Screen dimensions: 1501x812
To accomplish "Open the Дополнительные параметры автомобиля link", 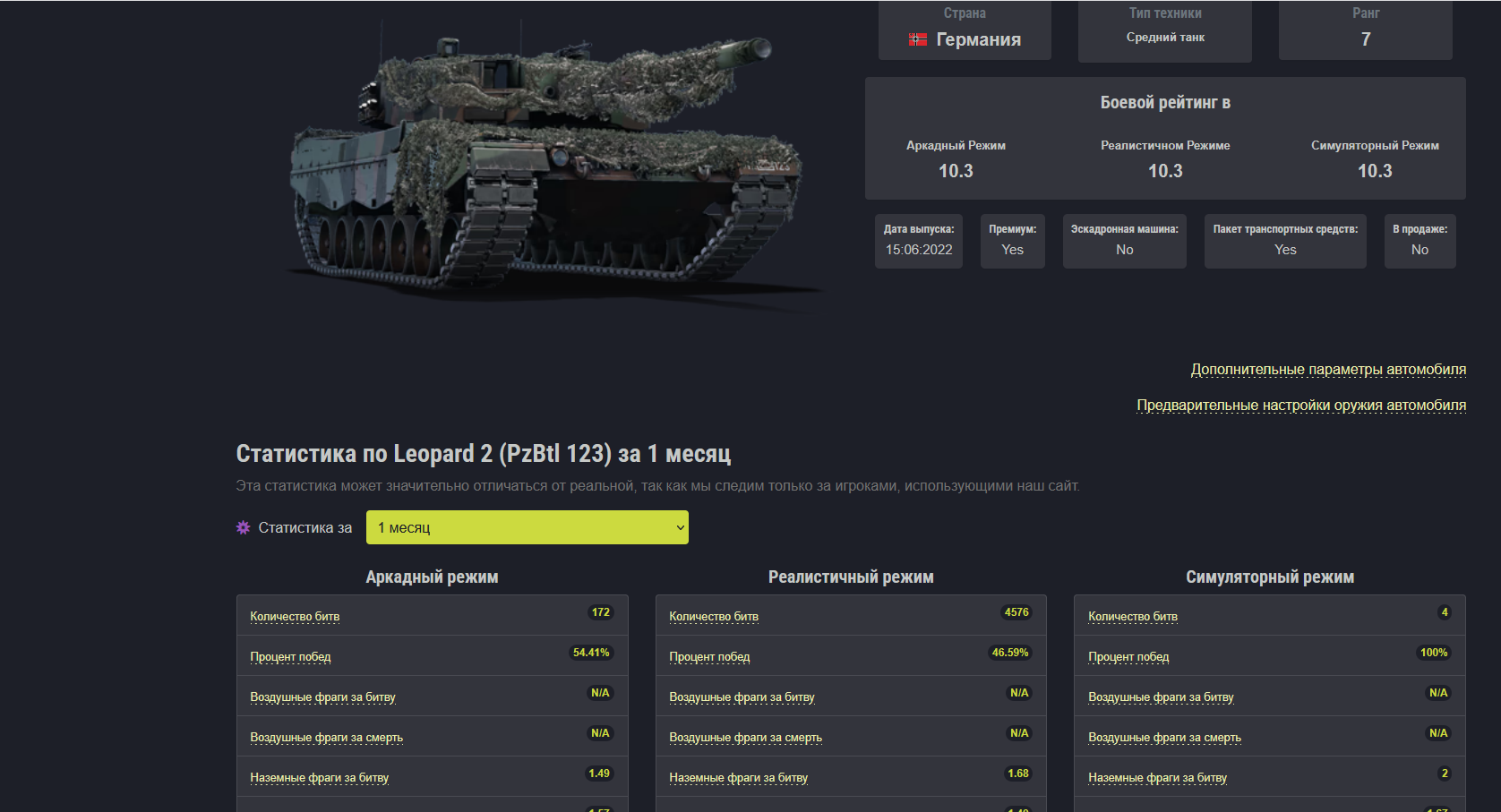I will [x=1328, y=370].
